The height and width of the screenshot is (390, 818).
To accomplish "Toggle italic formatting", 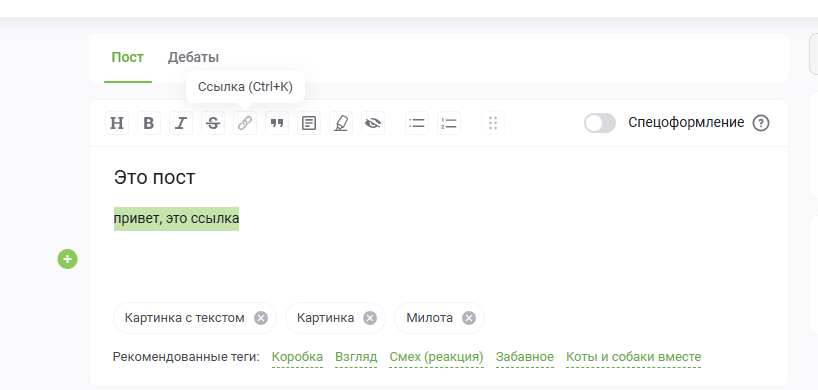I will [181, 123].
